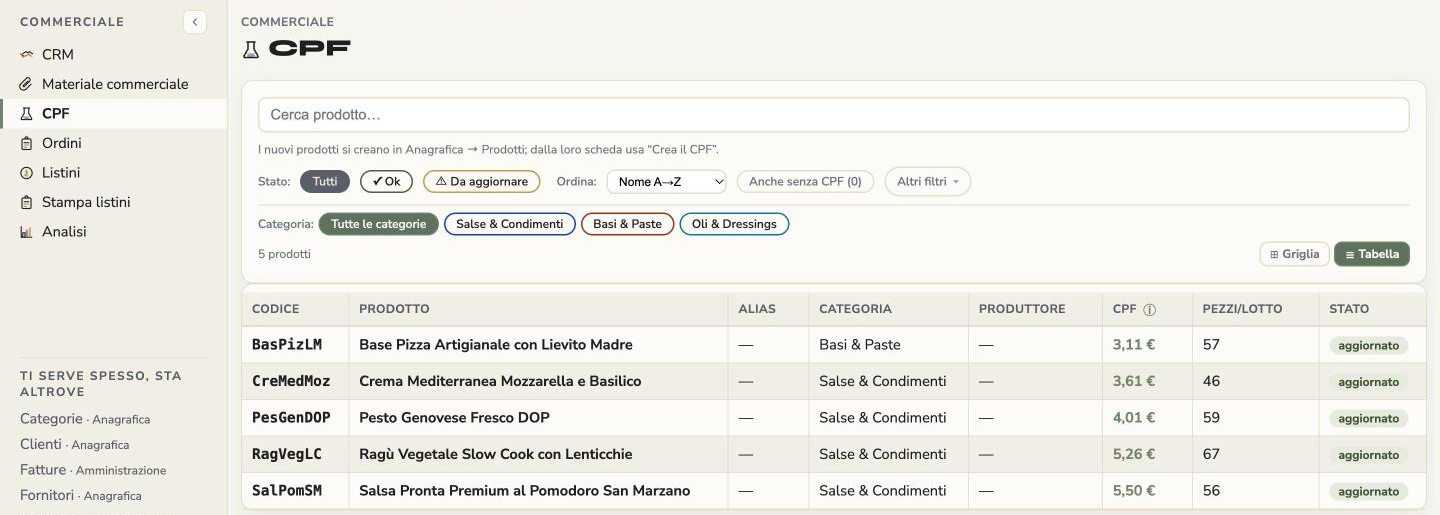
Task: Open Categorie Anagrafica shortcut link
Action: [85, 419]
